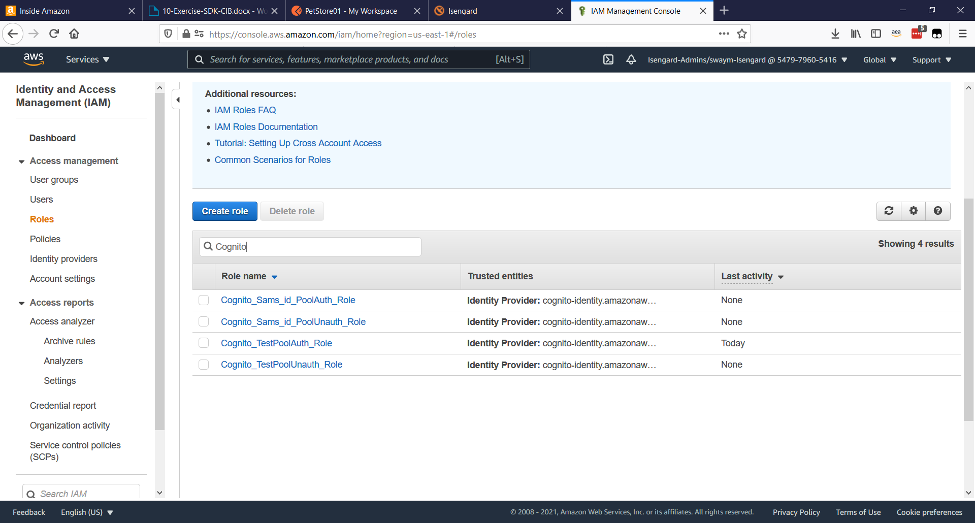The image size is (977, 525).
Task: Switch to Inside Amazon tab
Action: [70, 11]
